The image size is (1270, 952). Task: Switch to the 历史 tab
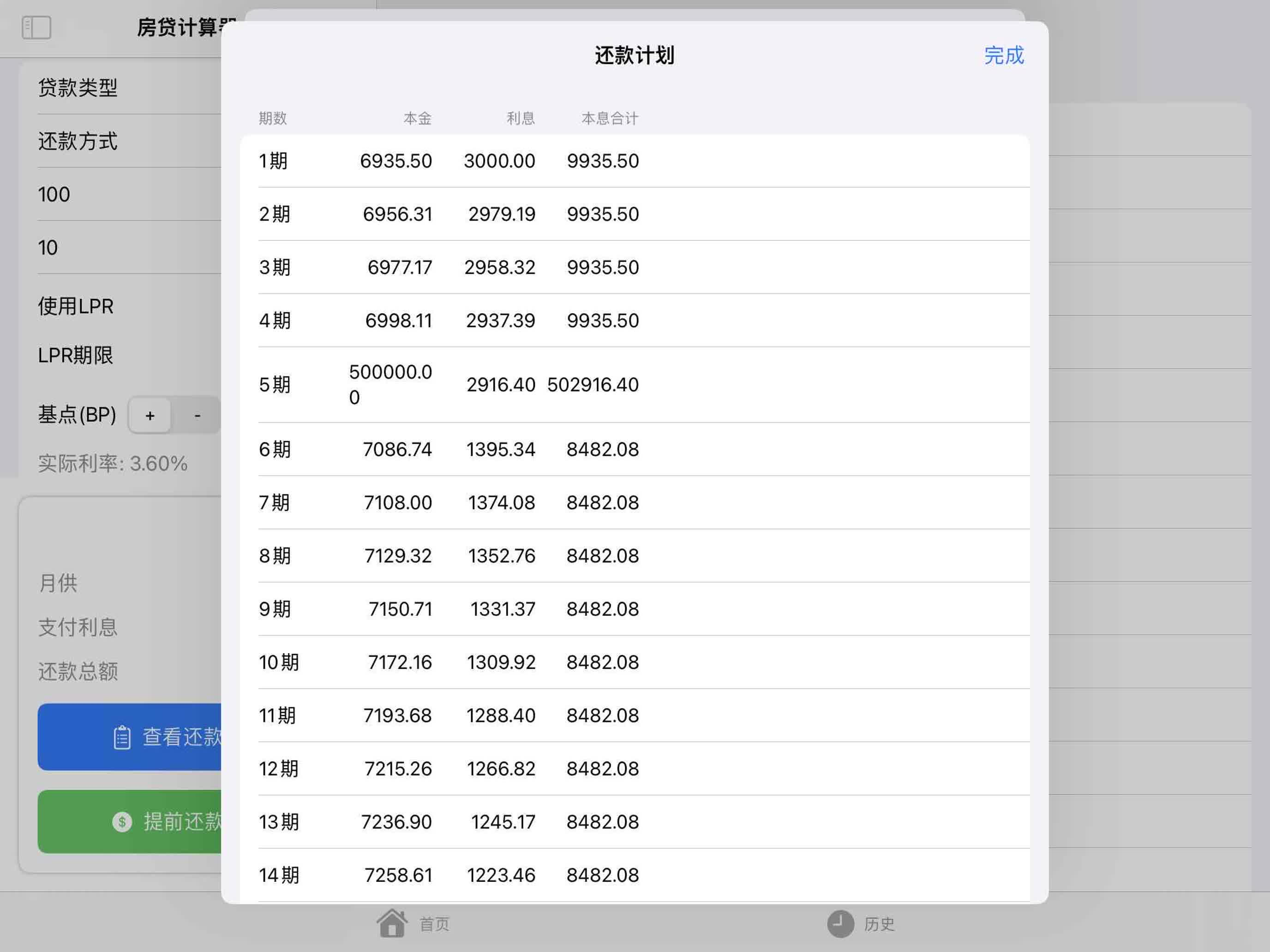(x=879, y=924)
